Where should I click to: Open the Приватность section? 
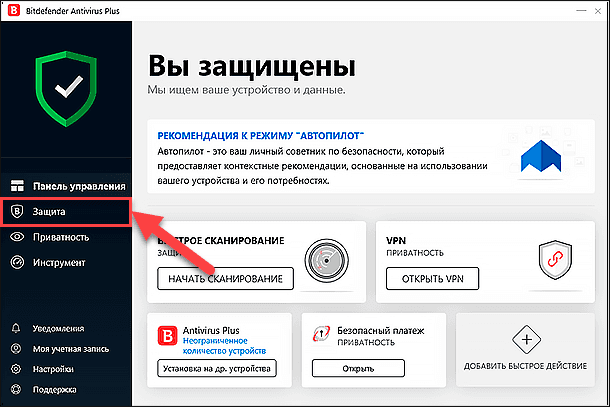tap(66, 237)
